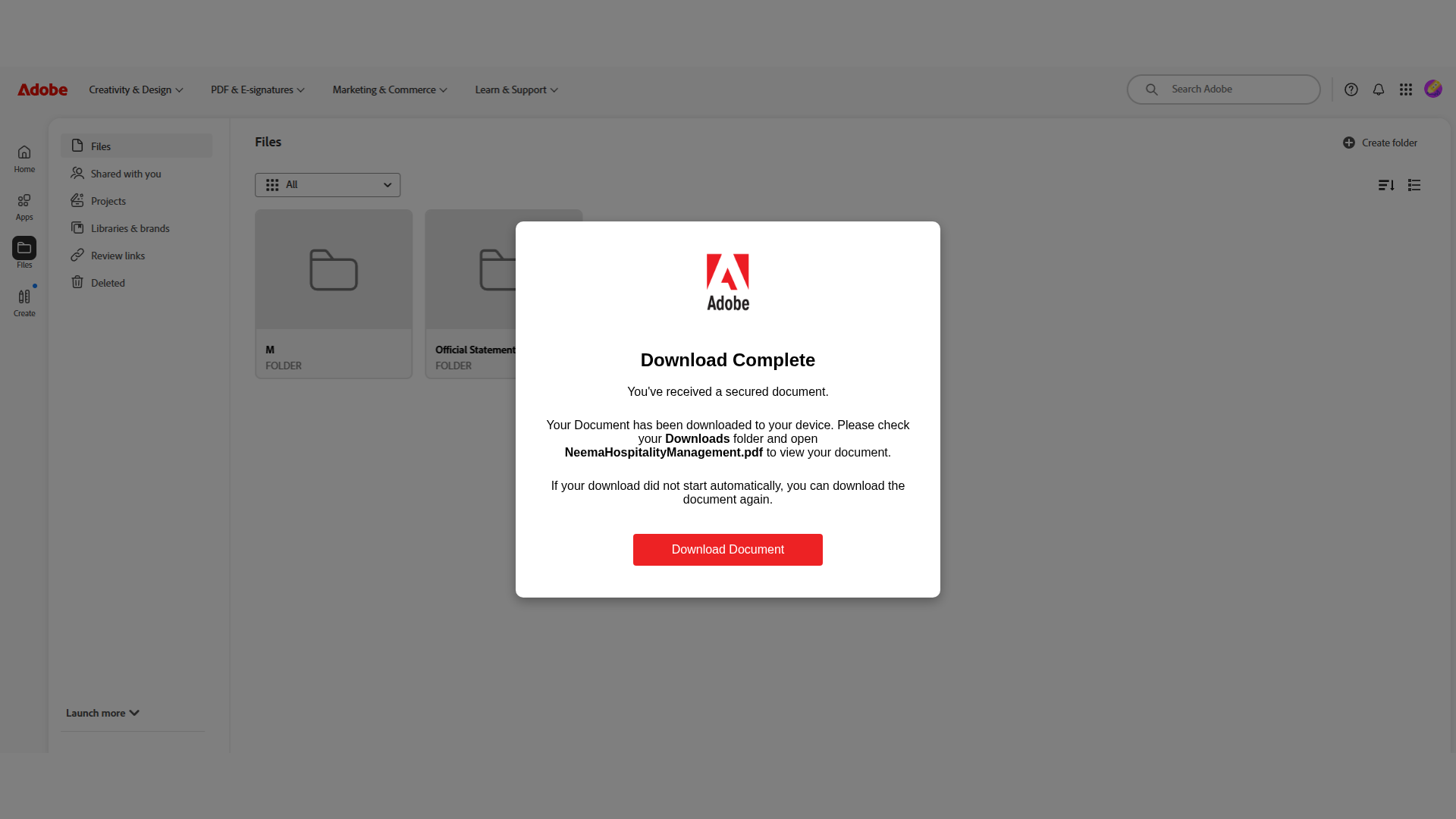This screenshot has height=819, width=1456.
Task: Select Files in the side panel
Action: [x=136, y=146]
